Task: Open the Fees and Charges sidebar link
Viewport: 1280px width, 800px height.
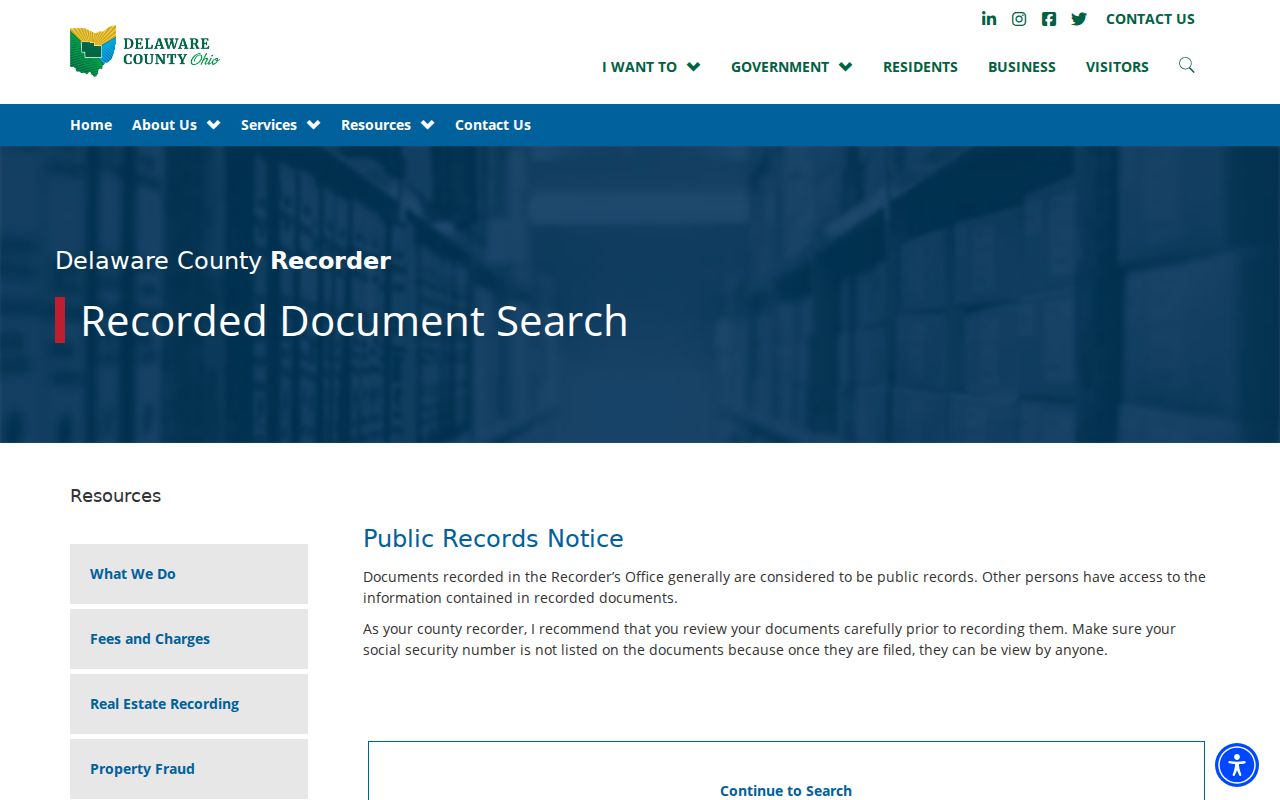Action: pyautogui.click(x=189, y=639)
